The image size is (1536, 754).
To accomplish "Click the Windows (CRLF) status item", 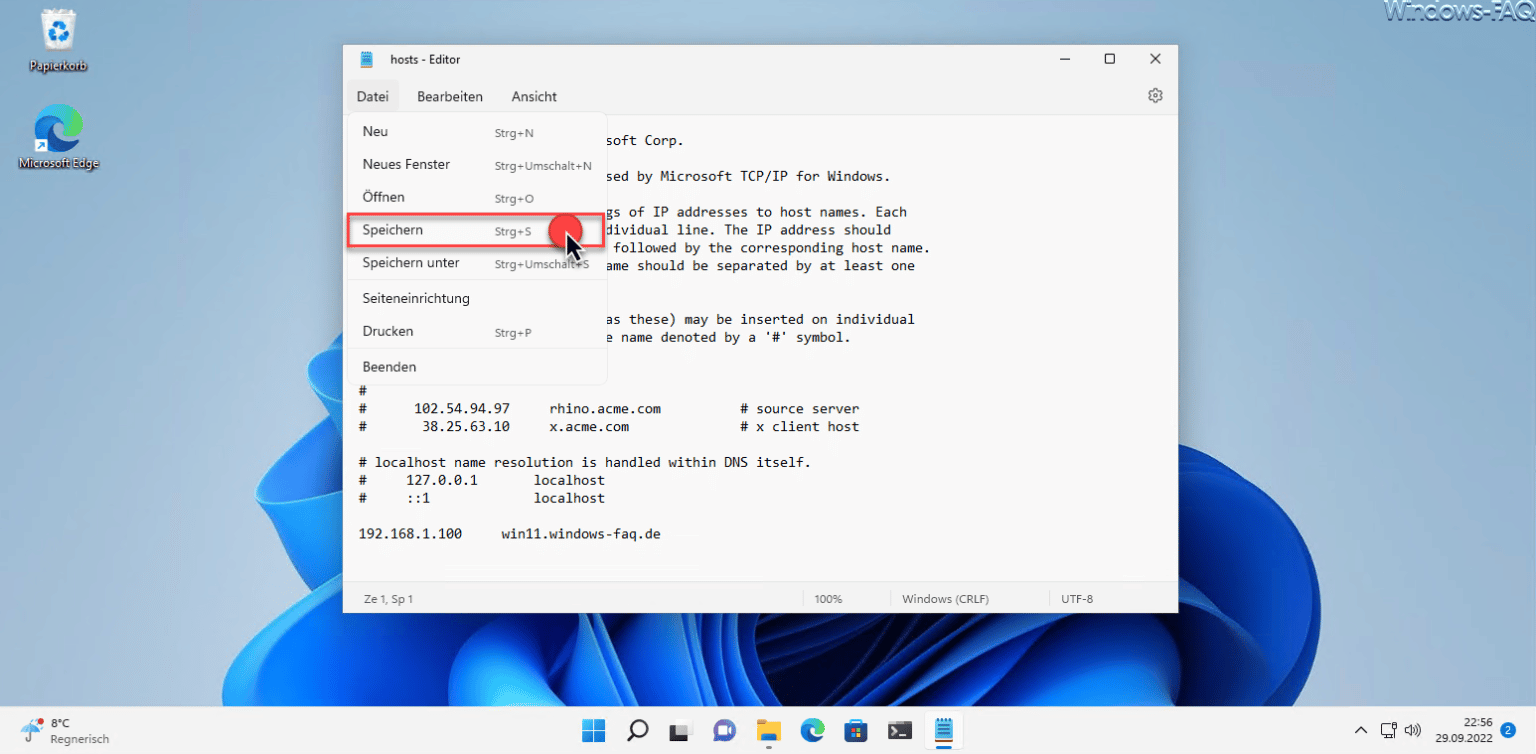I will click(944, 598).
